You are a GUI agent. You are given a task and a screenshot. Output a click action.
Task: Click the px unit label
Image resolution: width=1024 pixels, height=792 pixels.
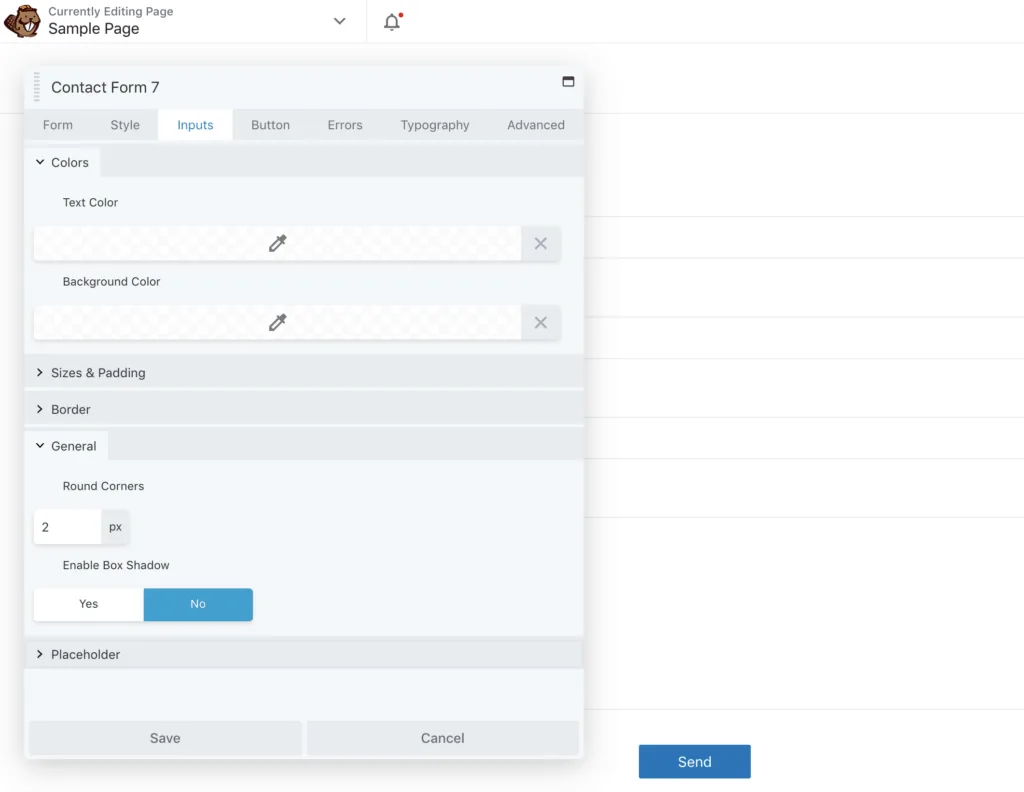(116, 527)
